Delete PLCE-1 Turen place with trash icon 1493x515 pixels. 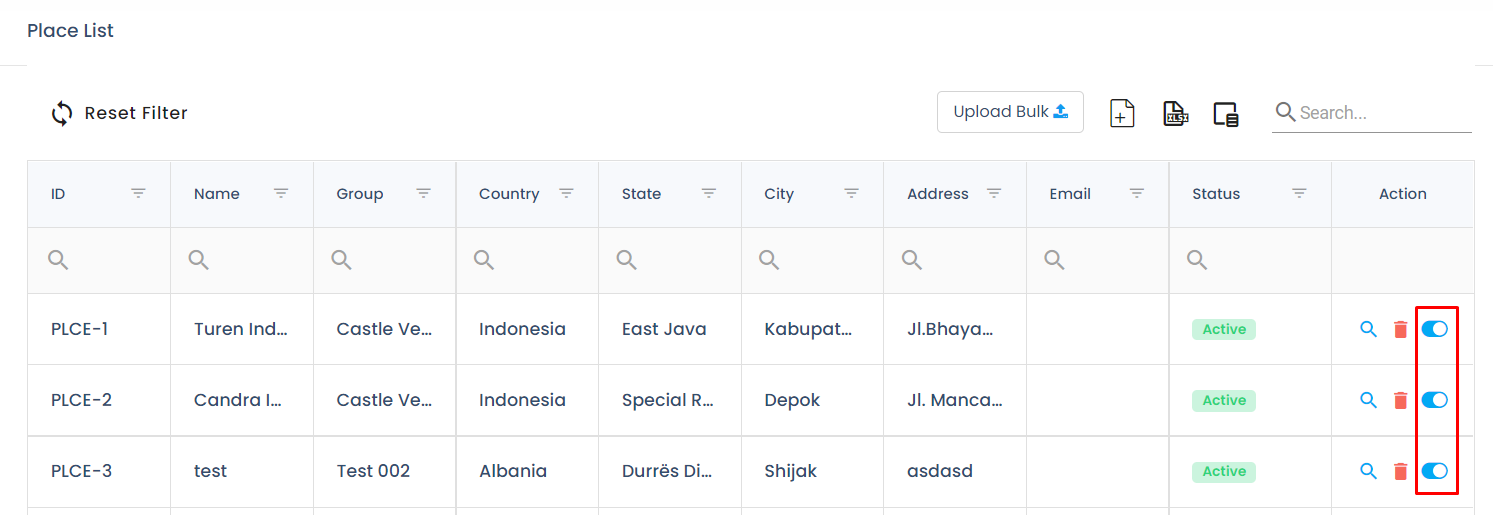point(1400,329)
